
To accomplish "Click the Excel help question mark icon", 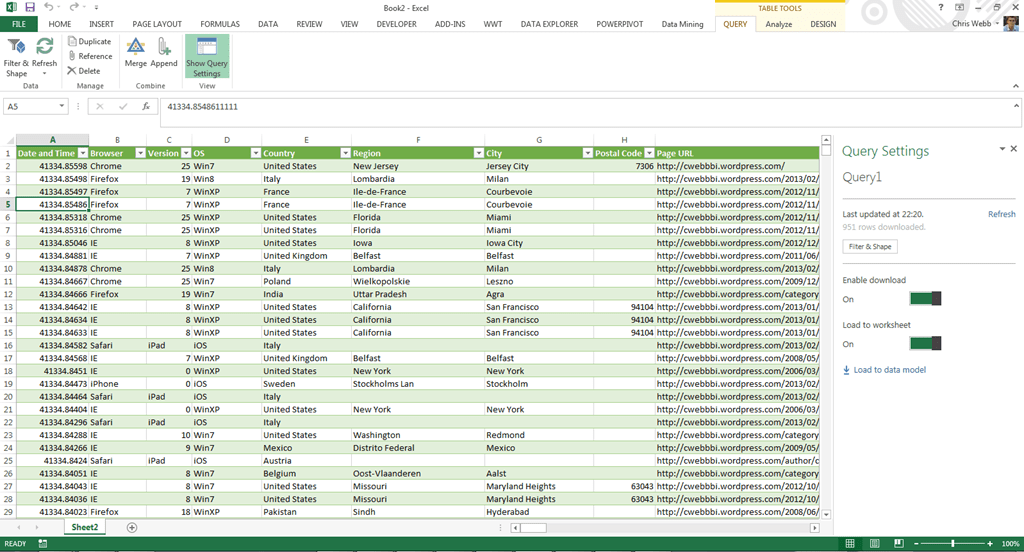I will 940,7.
